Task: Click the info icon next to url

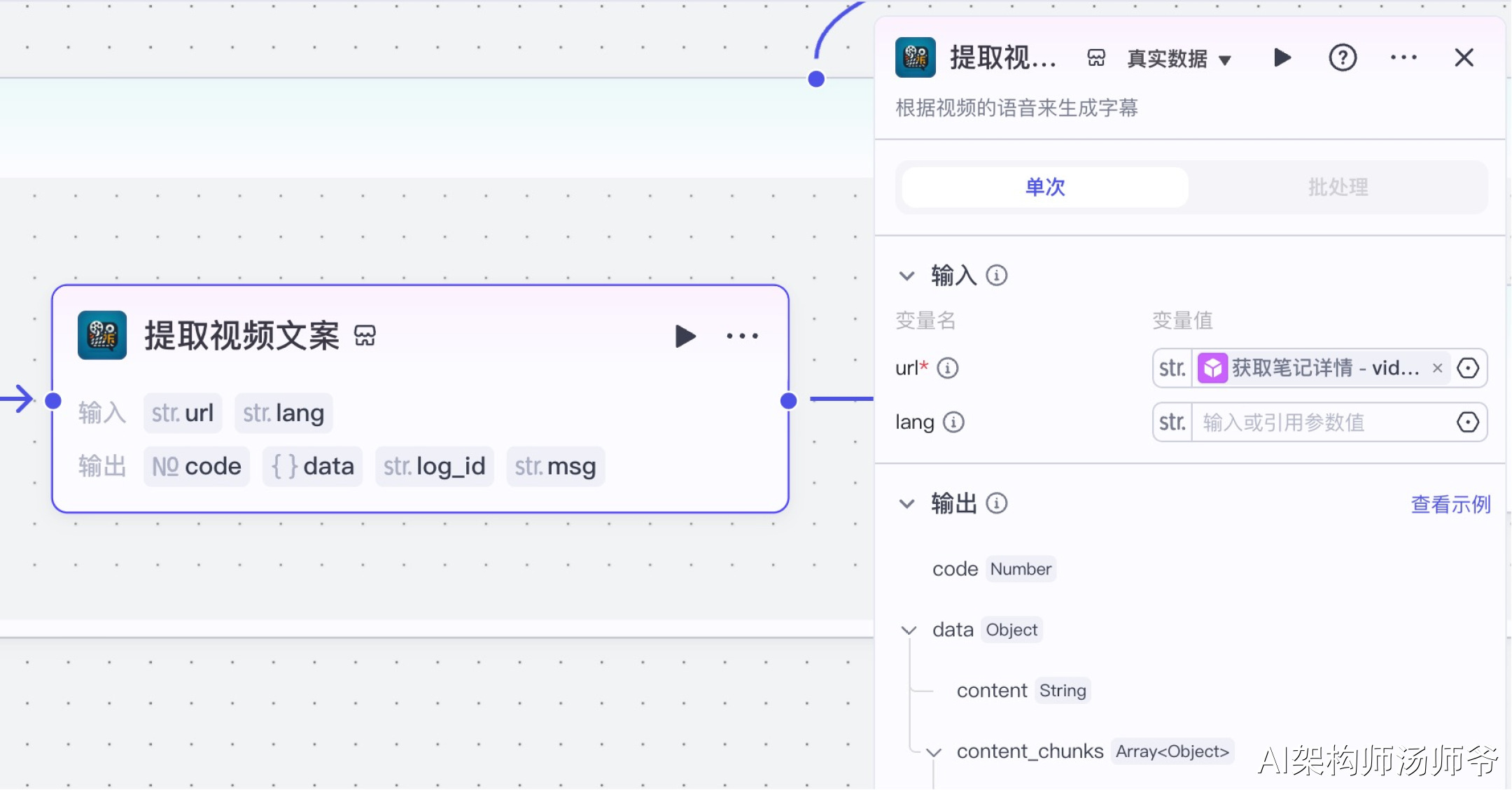Action: (x=947, y=368)
